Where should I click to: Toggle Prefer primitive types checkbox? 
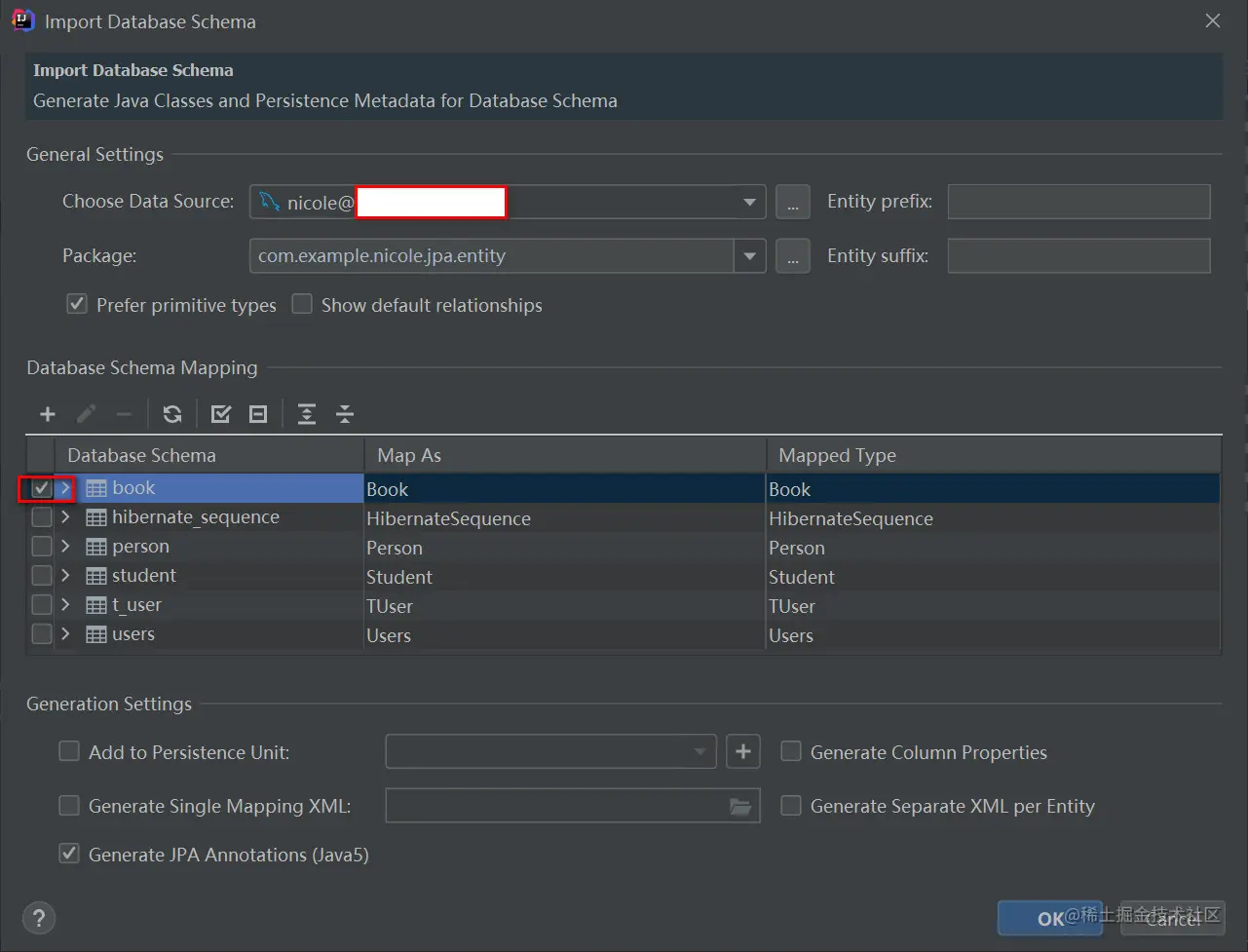pos(77,304)
